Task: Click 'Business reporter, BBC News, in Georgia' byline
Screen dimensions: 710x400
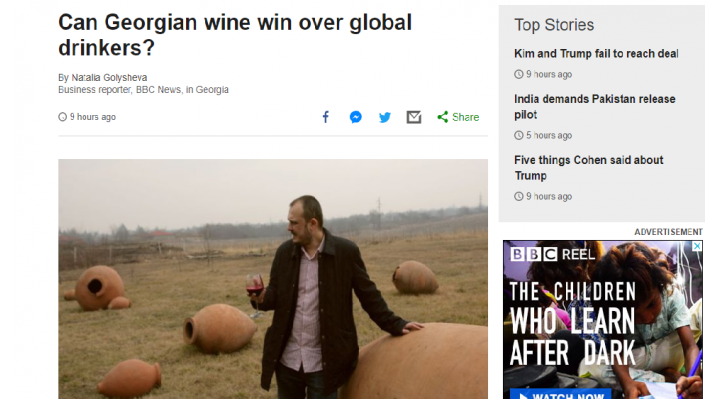Action: [x=143, y=90]
